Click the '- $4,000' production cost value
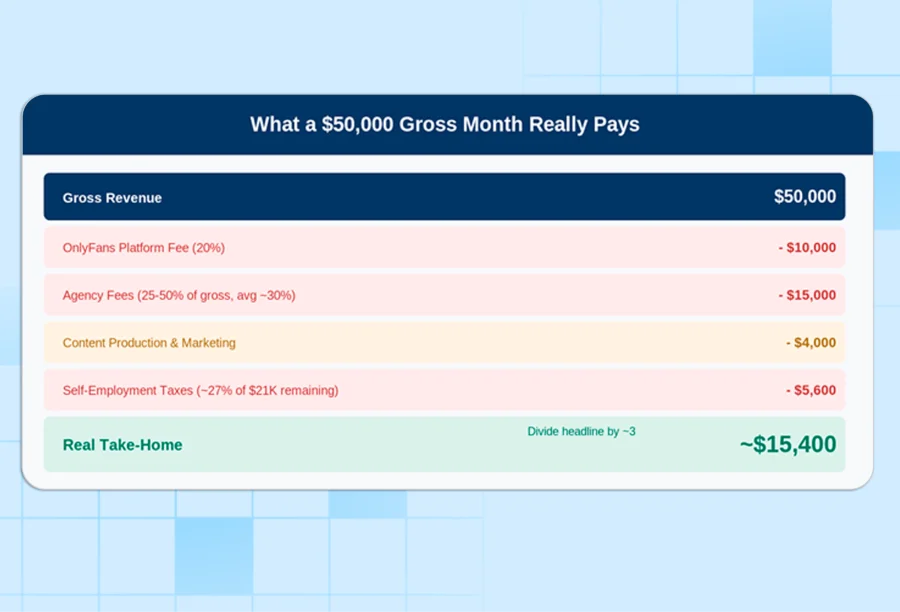 click(810, 343)
